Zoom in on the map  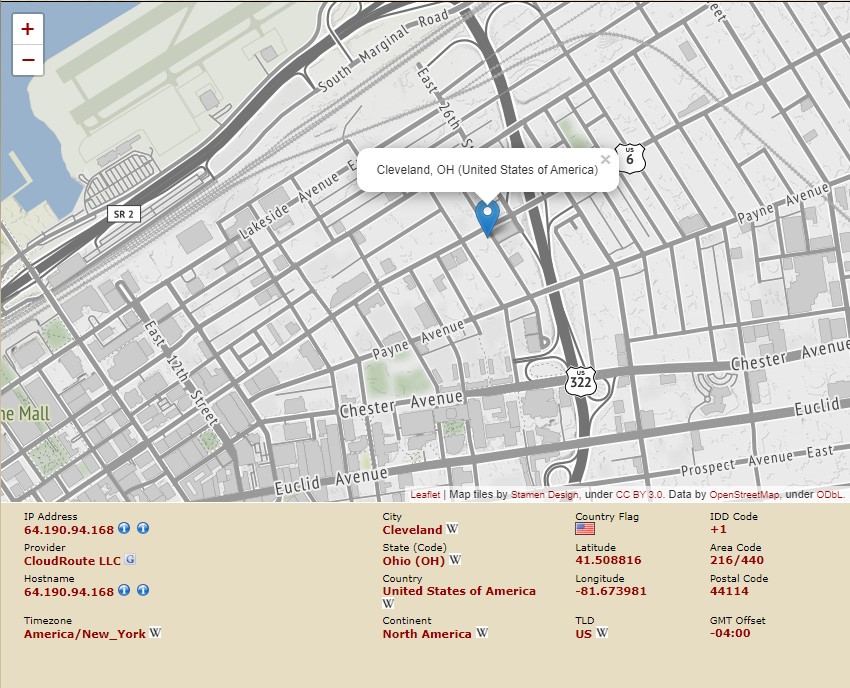[x=27, y=29]
